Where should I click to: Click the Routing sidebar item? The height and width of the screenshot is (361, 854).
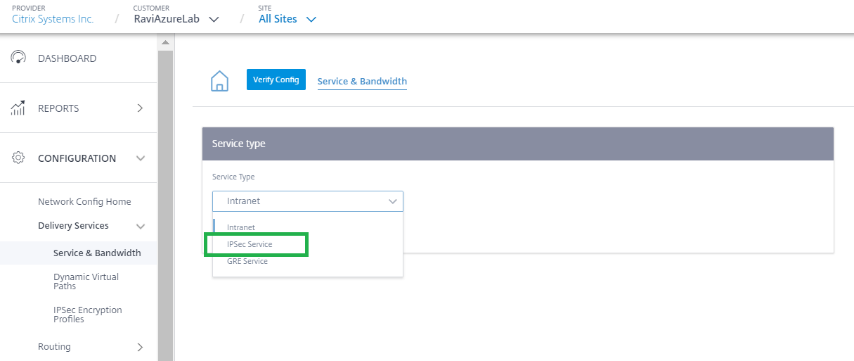pos(54,346)
